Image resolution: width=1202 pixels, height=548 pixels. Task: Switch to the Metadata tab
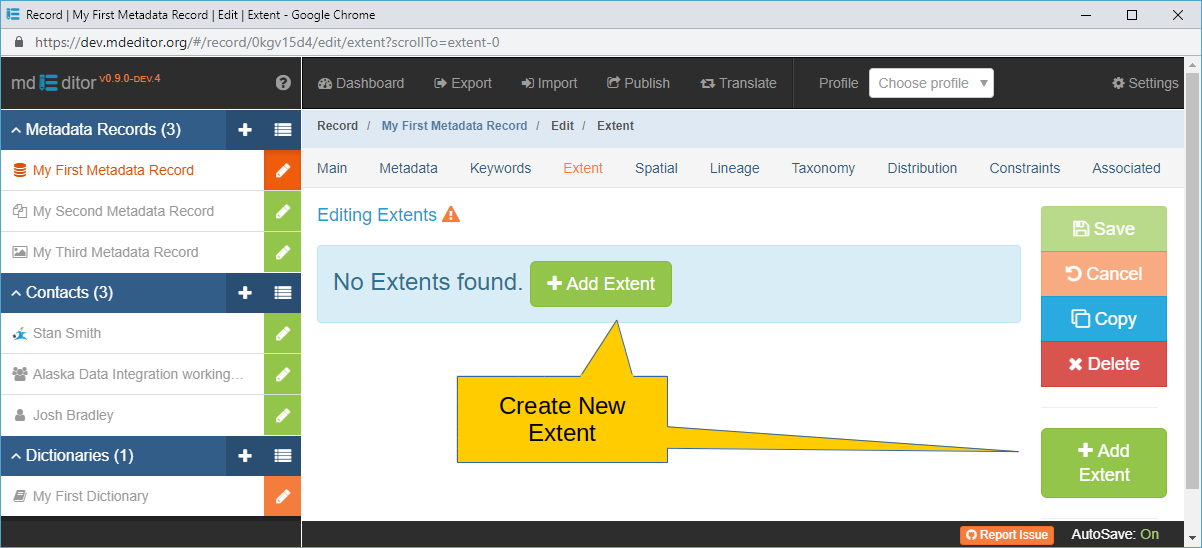[x=408, y=168]
